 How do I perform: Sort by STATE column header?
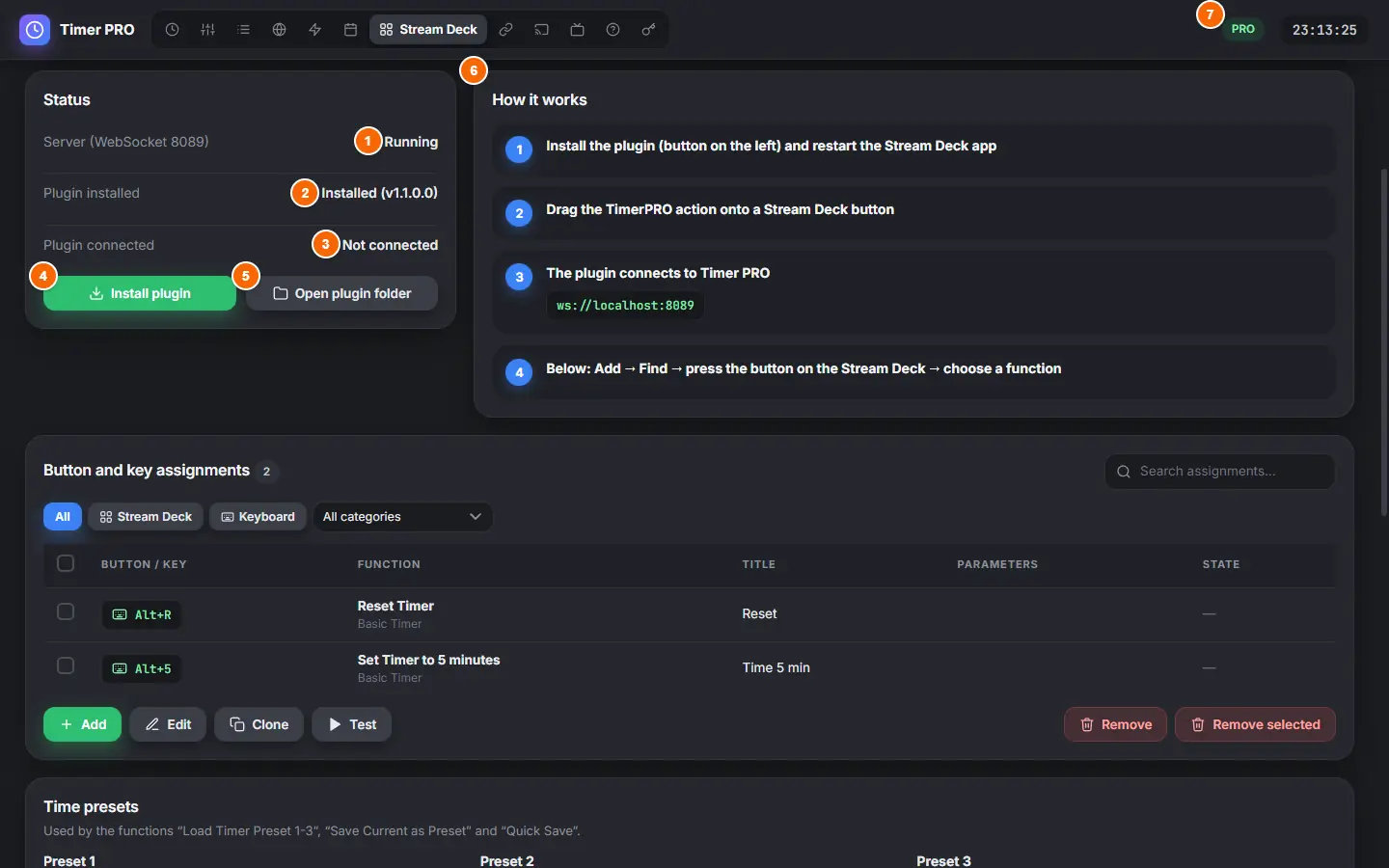pyautogui.click(x=1220, y=564)
